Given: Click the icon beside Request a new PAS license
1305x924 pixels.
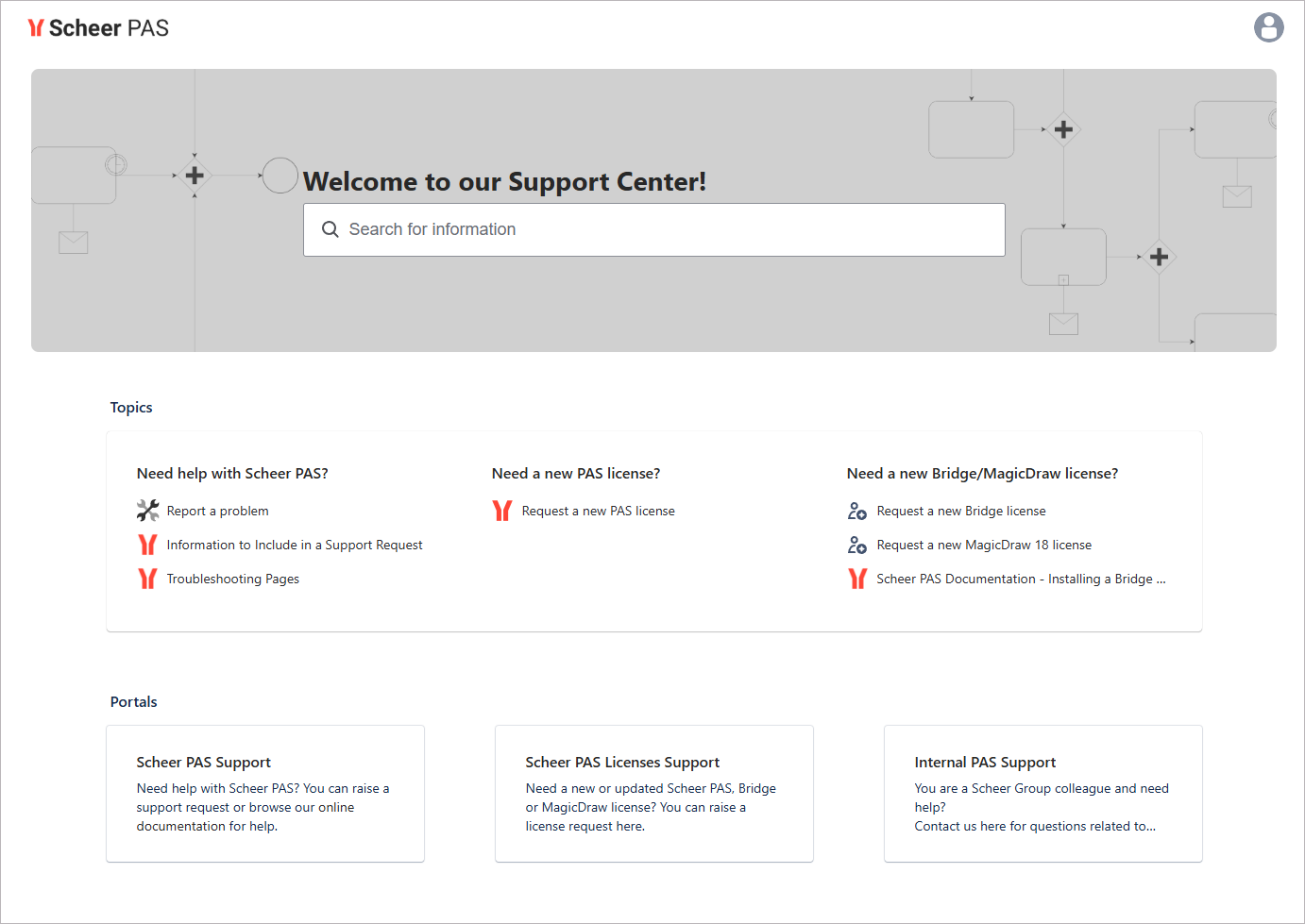Looking at the screenshot, I should click(x=502, y=511).
